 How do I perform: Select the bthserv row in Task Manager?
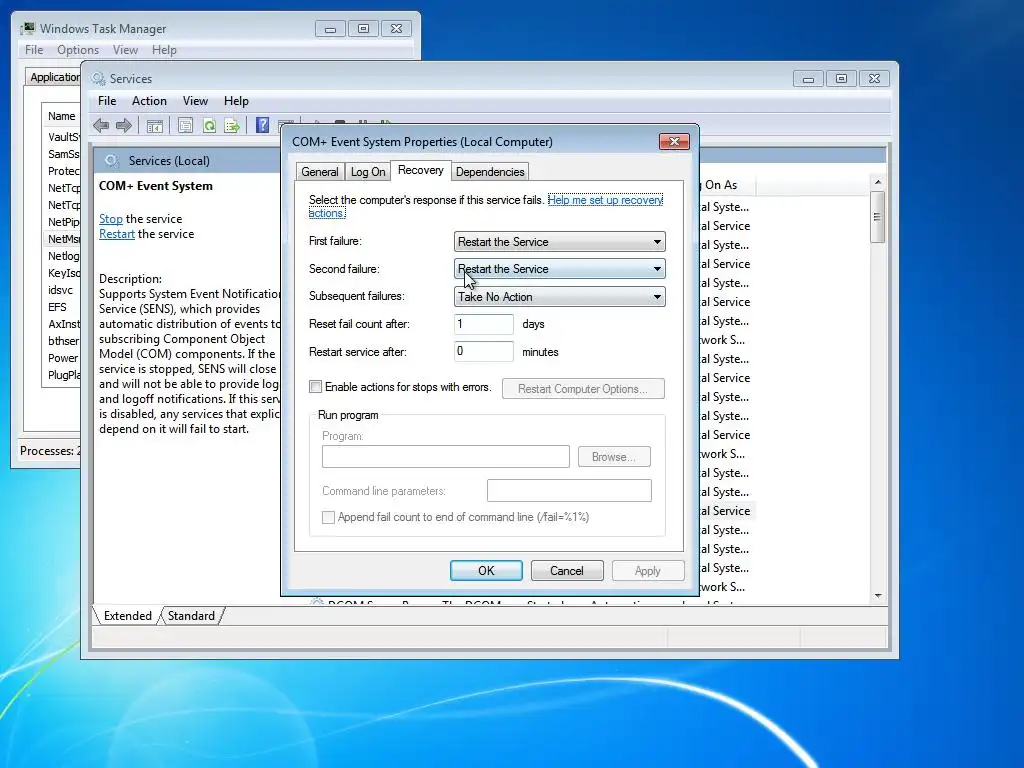pyautogui.click(x=62, y=341)
